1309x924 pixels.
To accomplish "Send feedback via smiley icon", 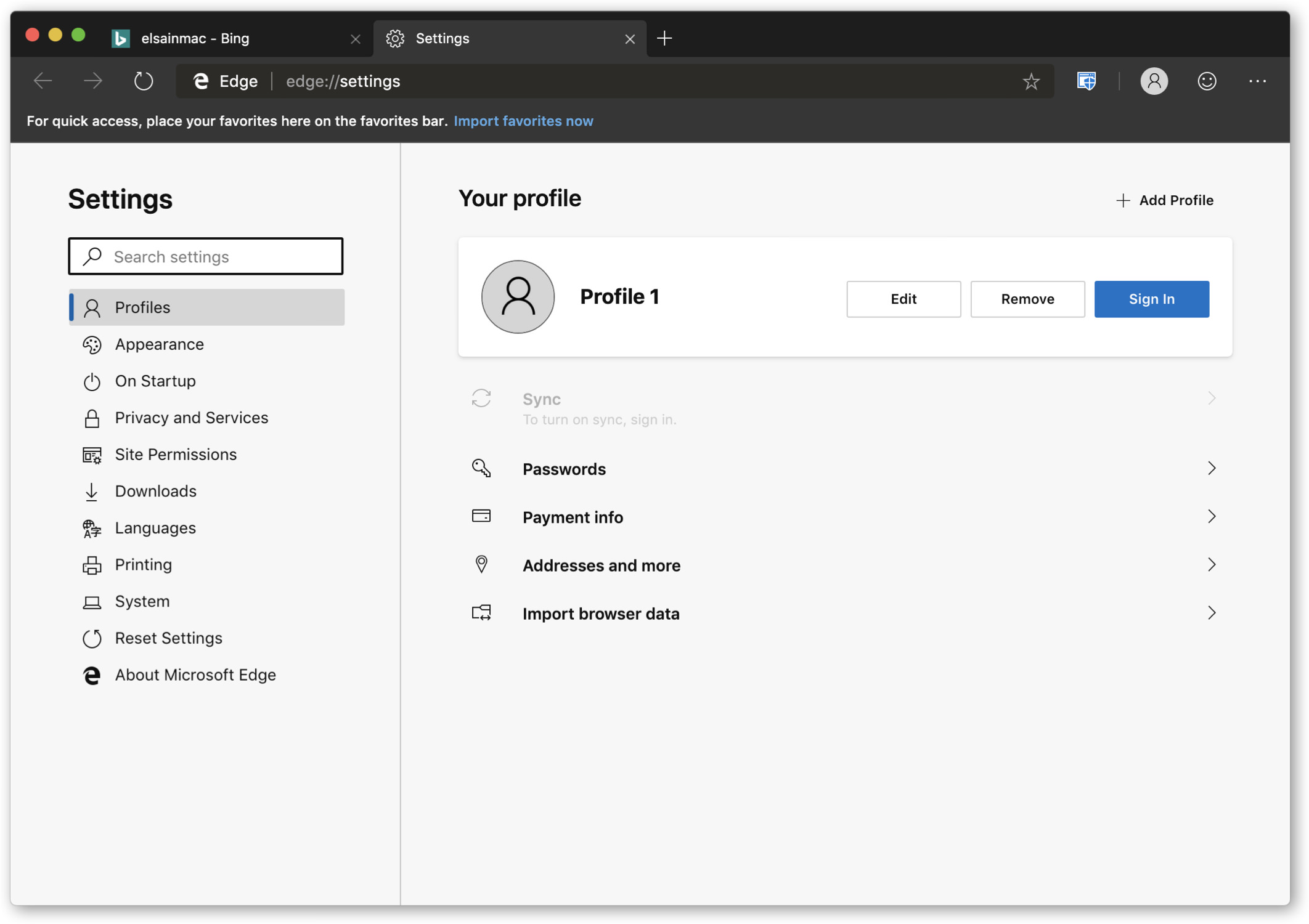I will (1206, 81).
